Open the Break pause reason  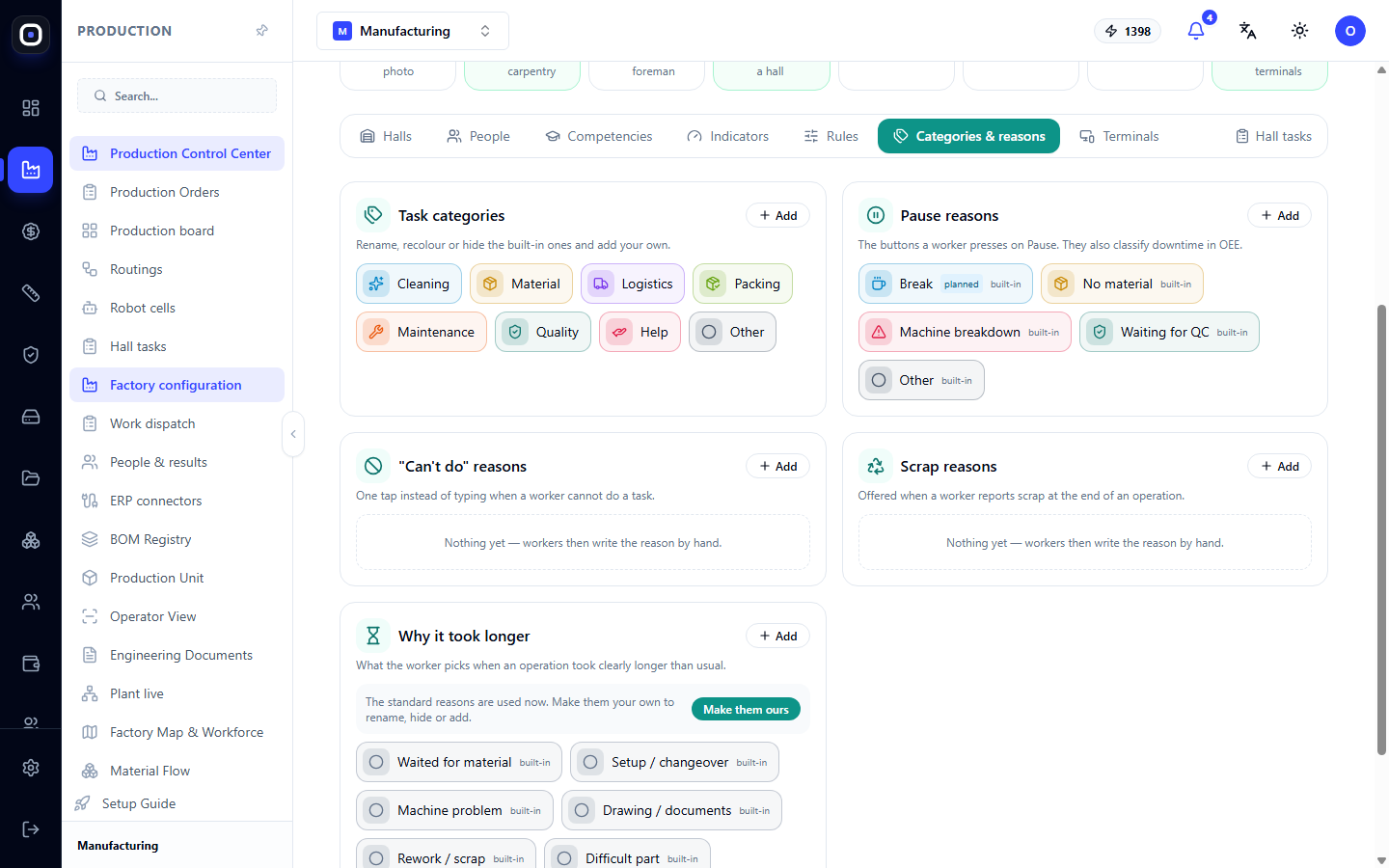(945, 284)
